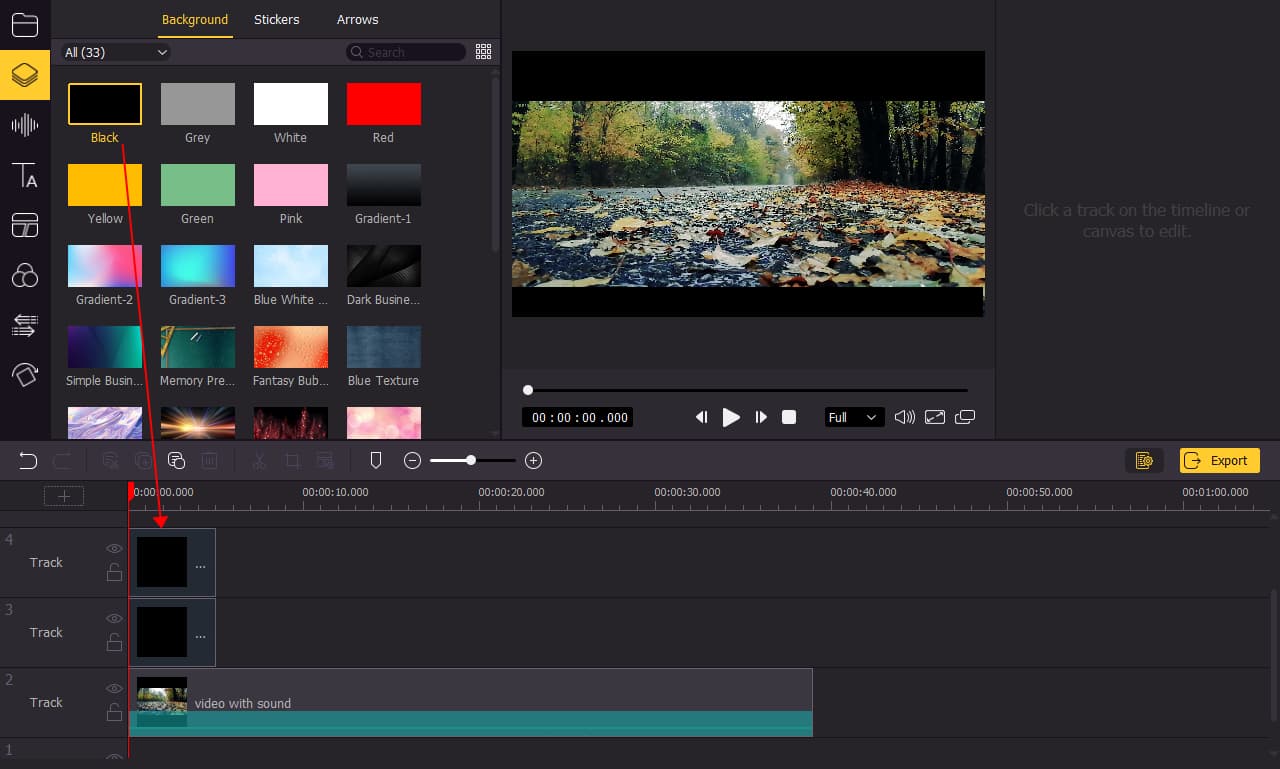Select the Red background swatch
This screenshot has height=769, width=1280.
coord(383,103)
